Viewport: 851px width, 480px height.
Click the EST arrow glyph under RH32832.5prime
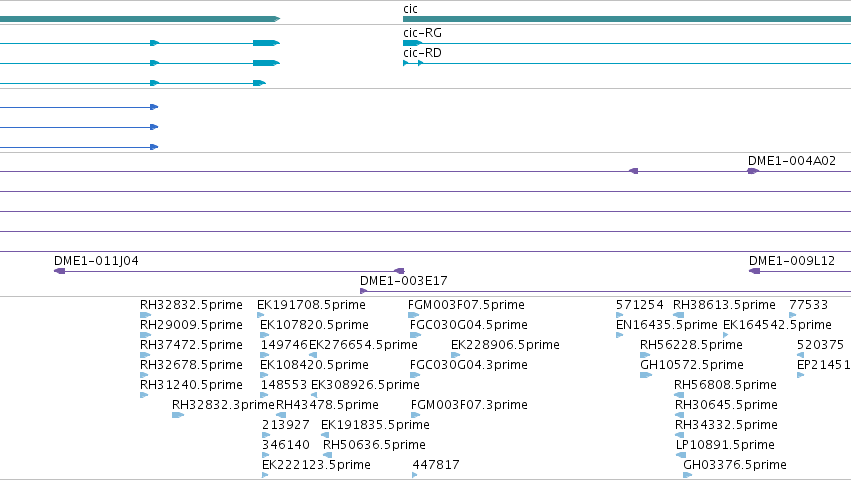click(x=145, y=315)
